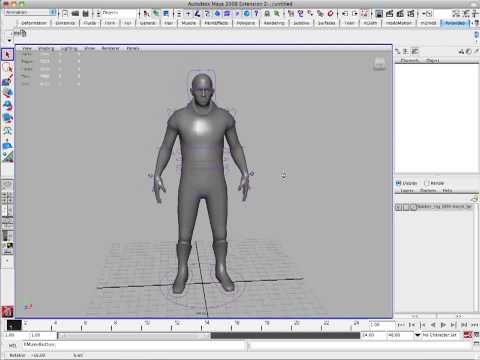Switch to the Deformation shelf tab
Screen dimensions: 480x360
[x=34, y=23]
